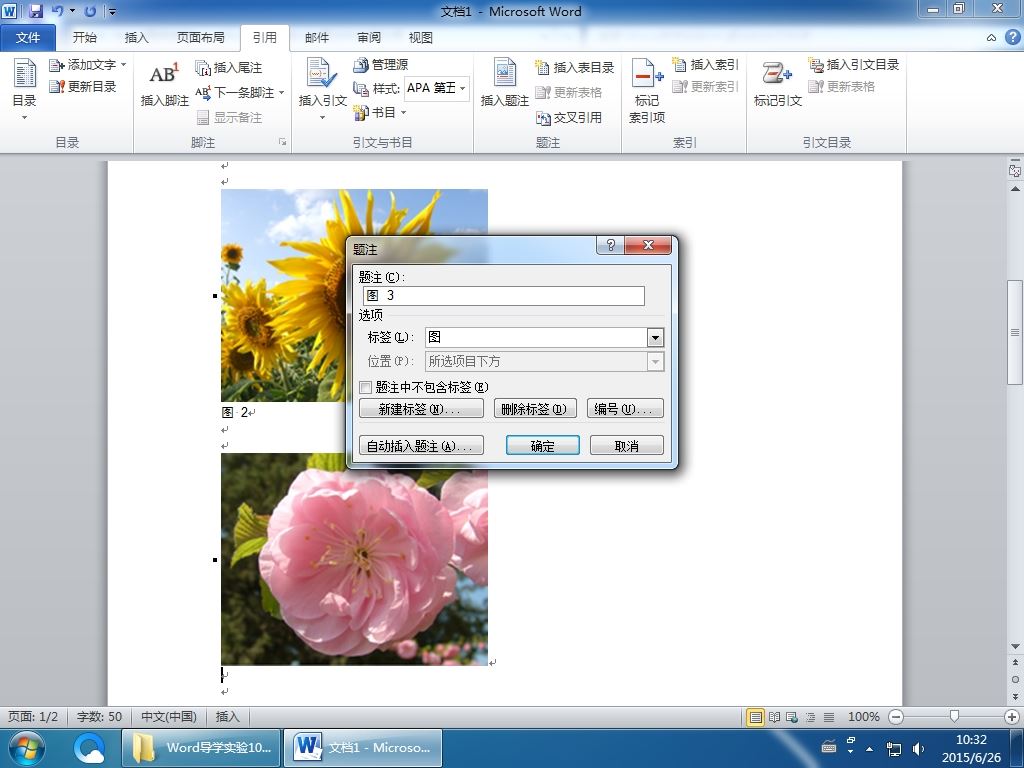The height and width of the screenshot is (768, 1024).
Task: Switch to Draft view in the status bar
Action: pos(829,717)
